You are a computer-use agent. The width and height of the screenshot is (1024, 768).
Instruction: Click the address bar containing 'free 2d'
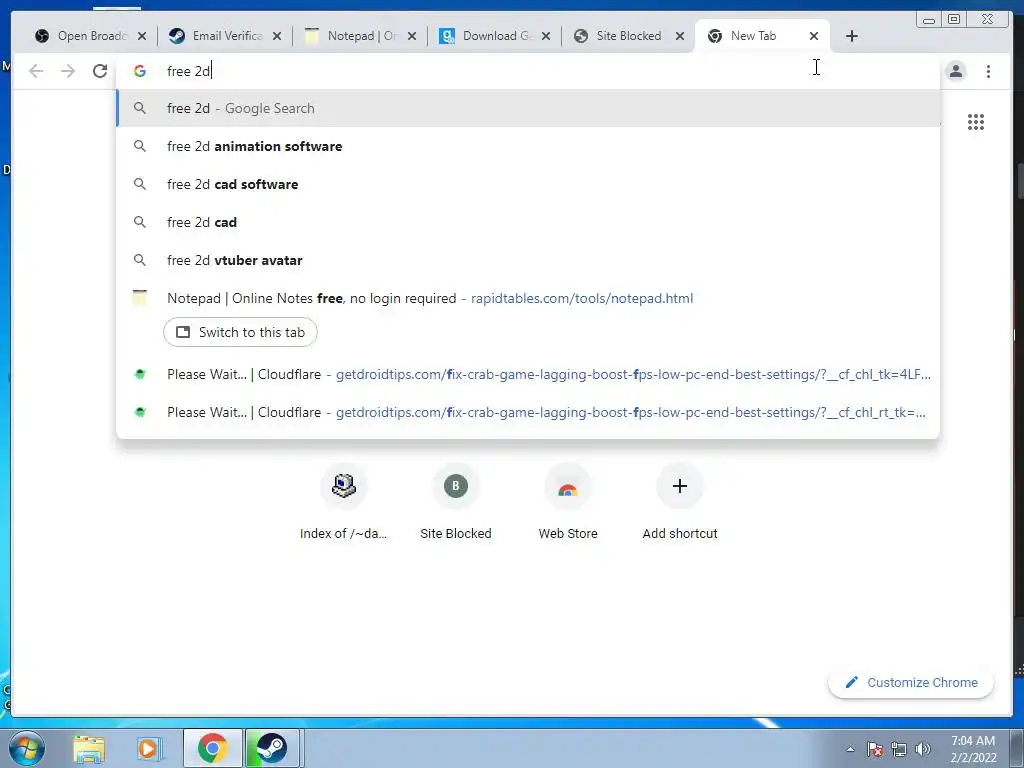(x=528, y=71)
